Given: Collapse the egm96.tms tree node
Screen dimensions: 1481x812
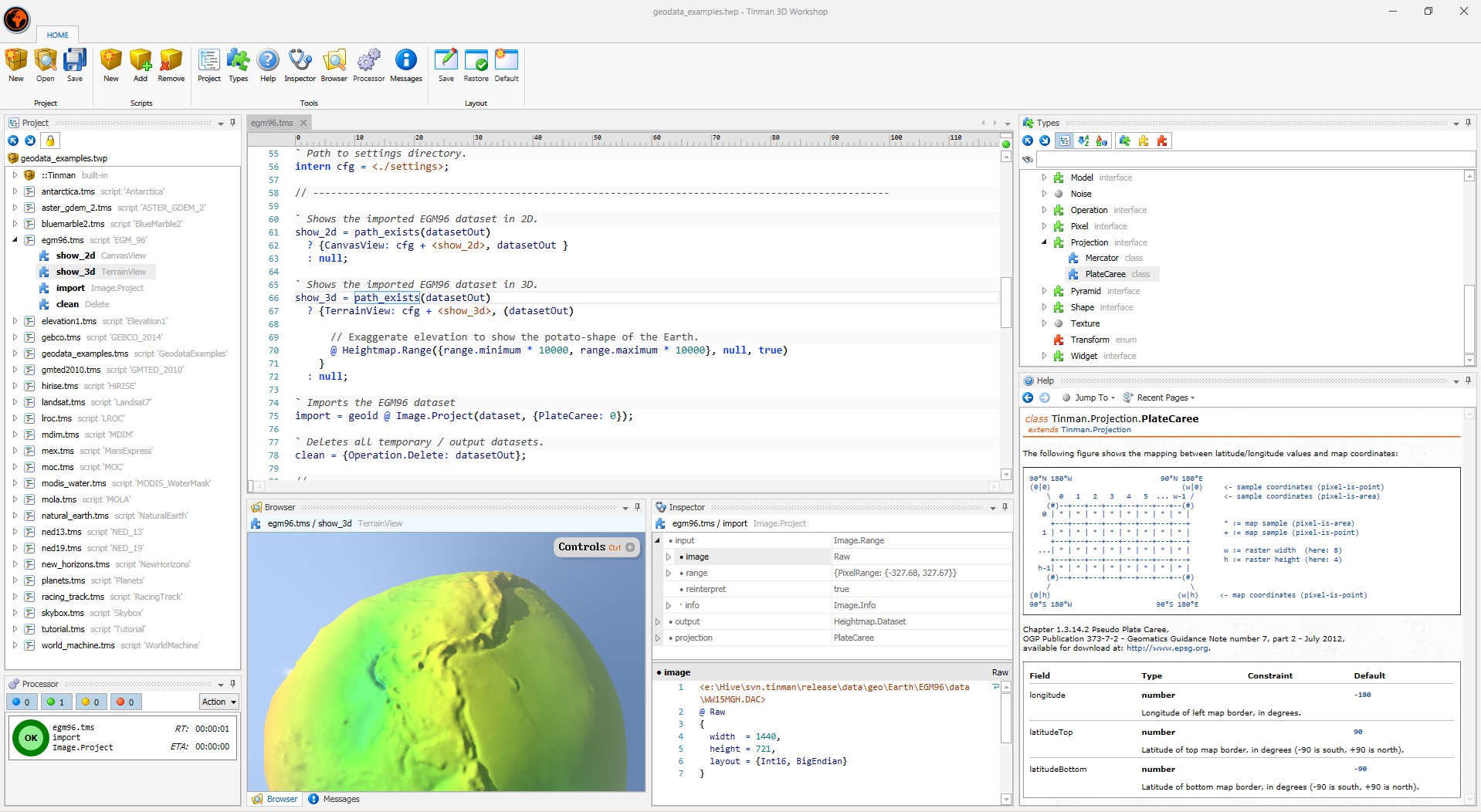Looking at the screenshot, I should pyautogui.click(x=15, y=240).
